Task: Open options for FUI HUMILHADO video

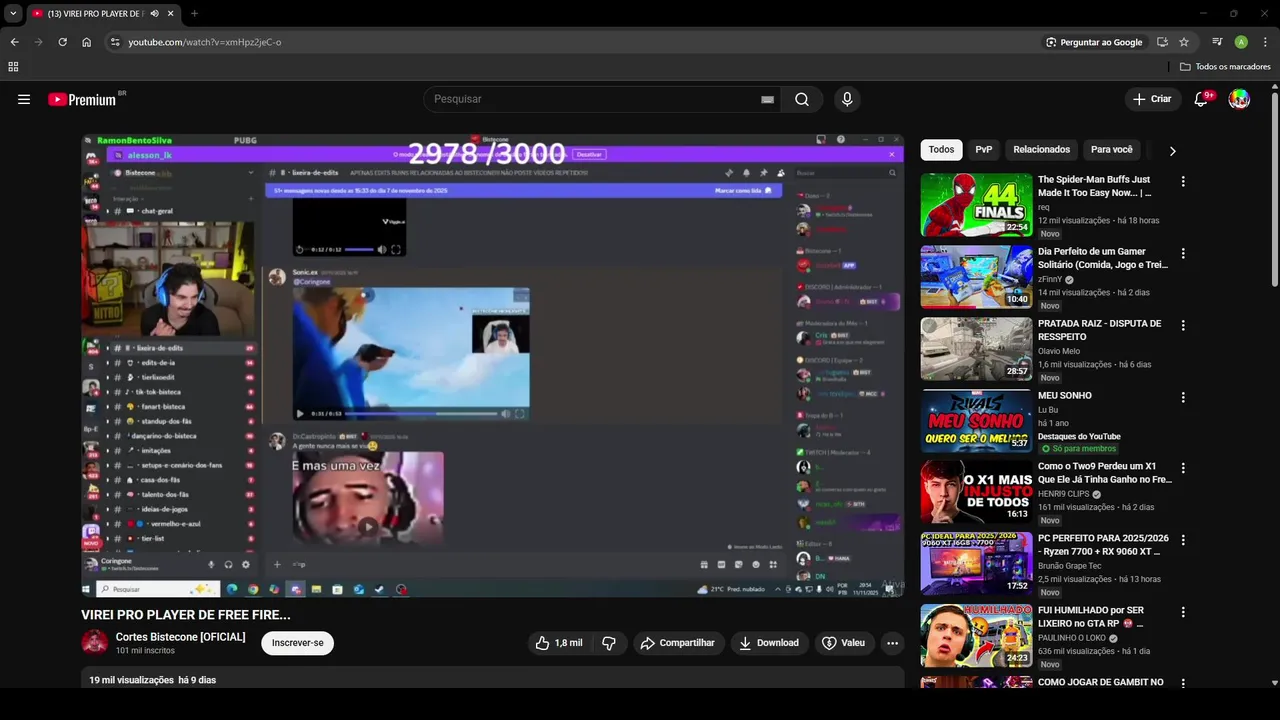Action: tap(1183, 612)
